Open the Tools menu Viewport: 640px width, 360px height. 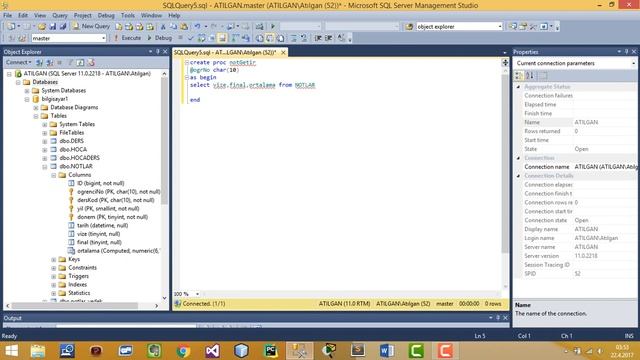tap(127, 15)
